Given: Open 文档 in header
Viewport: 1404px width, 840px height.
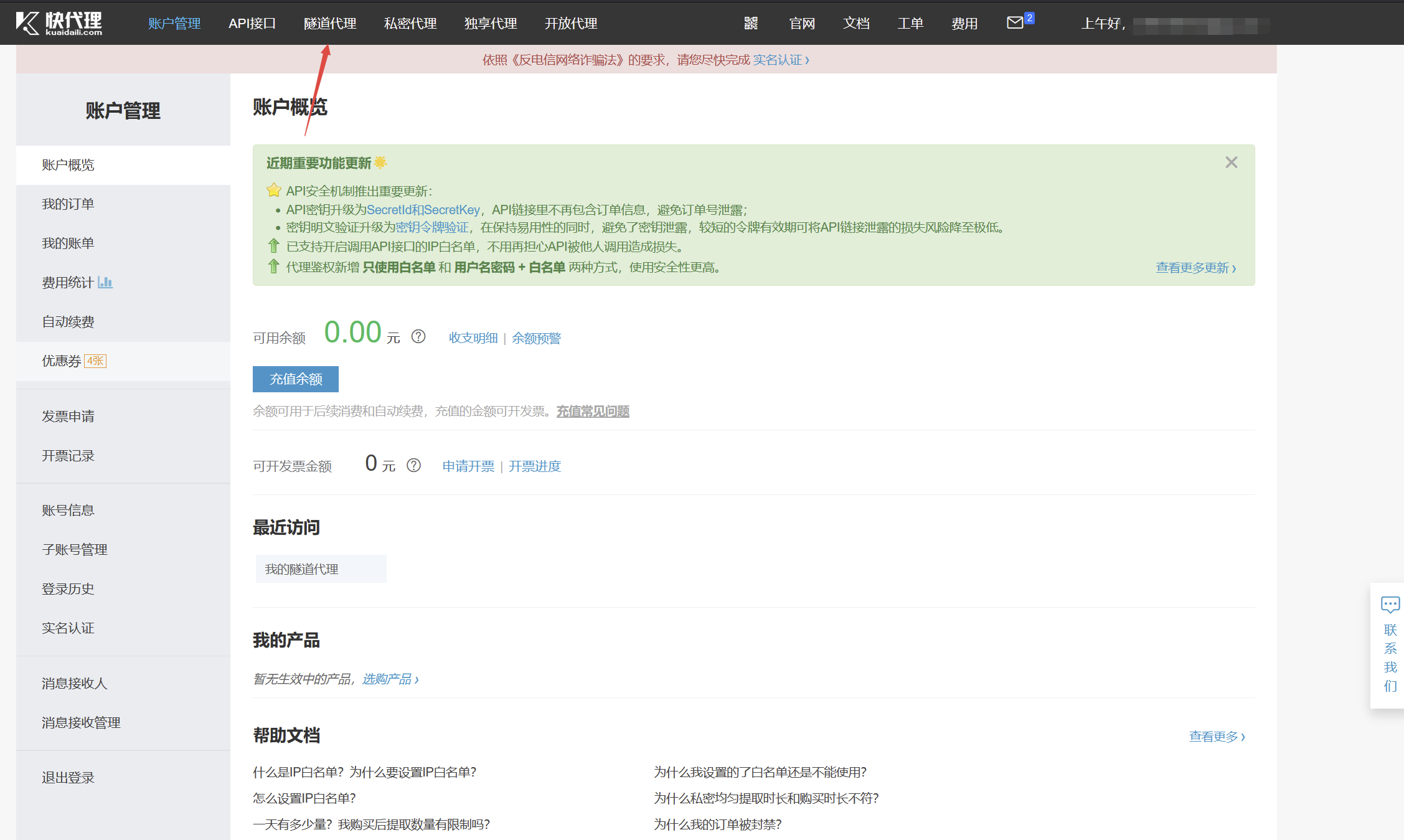Looking at the screenshot, I should point(856,24).
